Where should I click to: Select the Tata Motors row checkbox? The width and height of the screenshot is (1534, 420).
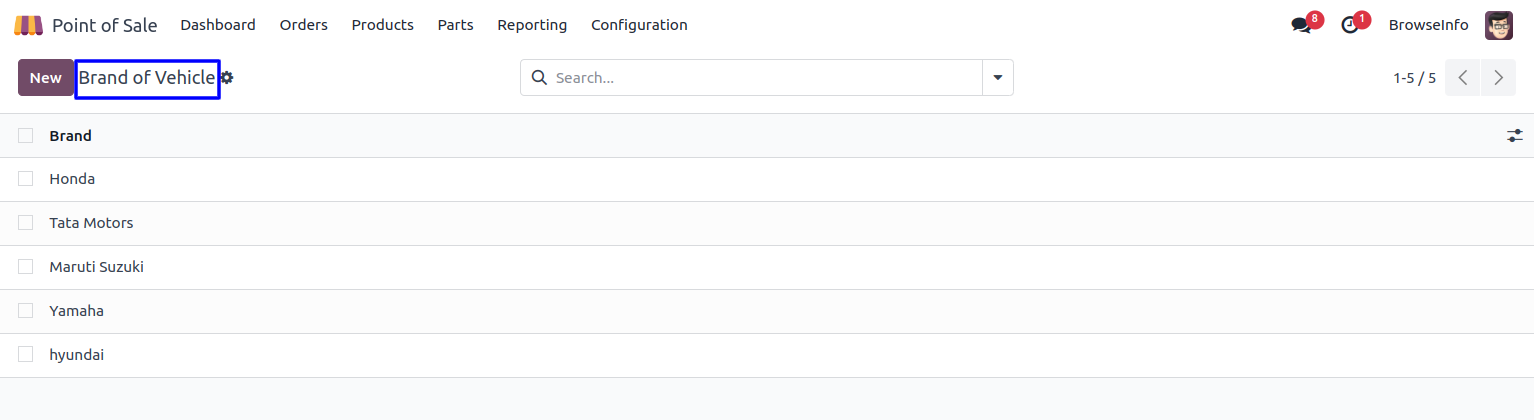[26, 223]
